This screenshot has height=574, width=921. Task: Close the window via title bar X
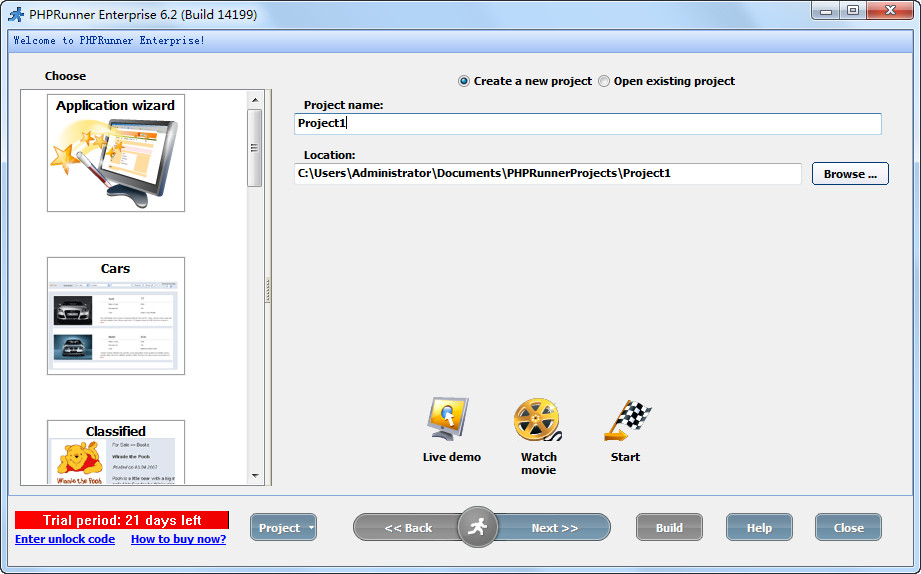click(890, 11)
